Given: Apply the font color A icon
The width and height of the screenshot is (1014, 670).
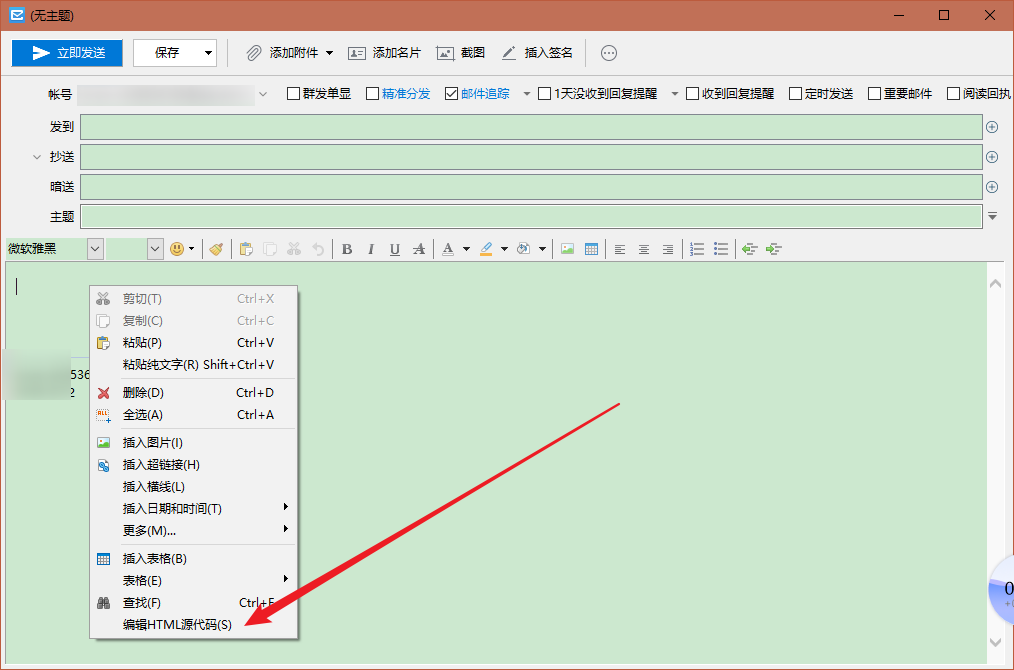Looking at the screenshot, I should [x=448, y=249].
